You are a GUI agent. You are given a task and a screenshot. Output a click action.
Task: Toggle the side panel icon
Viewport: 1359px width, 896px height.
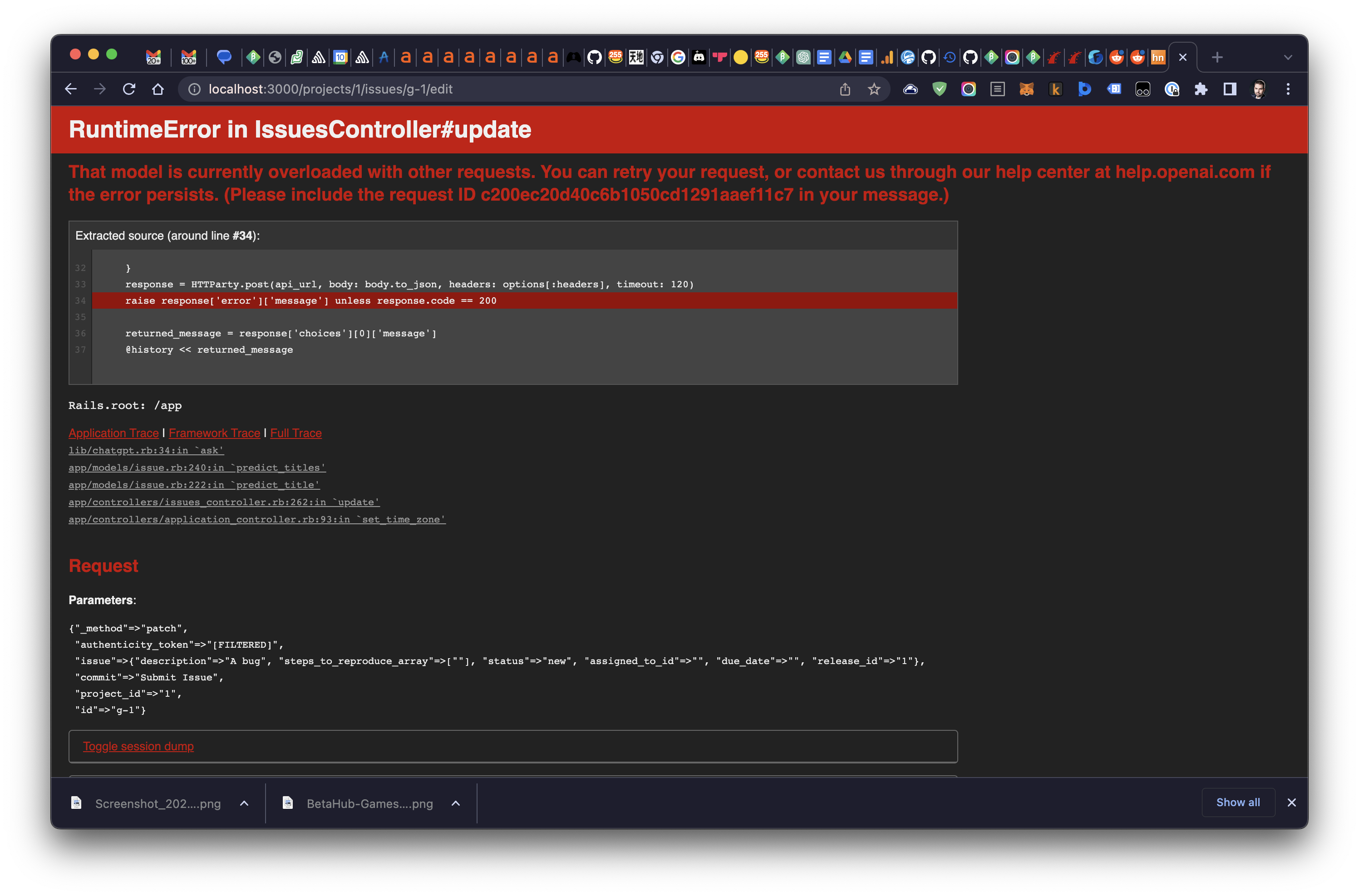1229,89
